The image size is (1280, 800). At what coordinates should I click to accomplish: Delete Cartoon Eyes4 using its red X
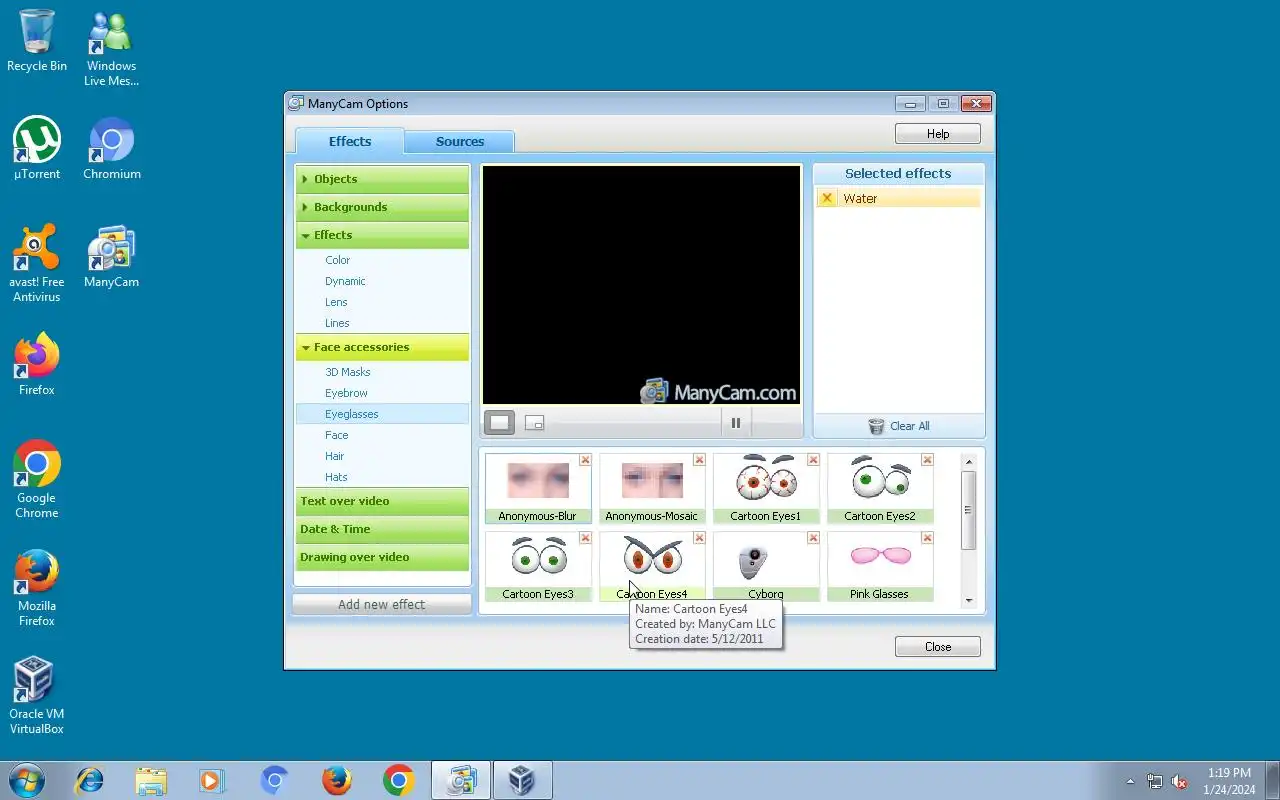699,538
